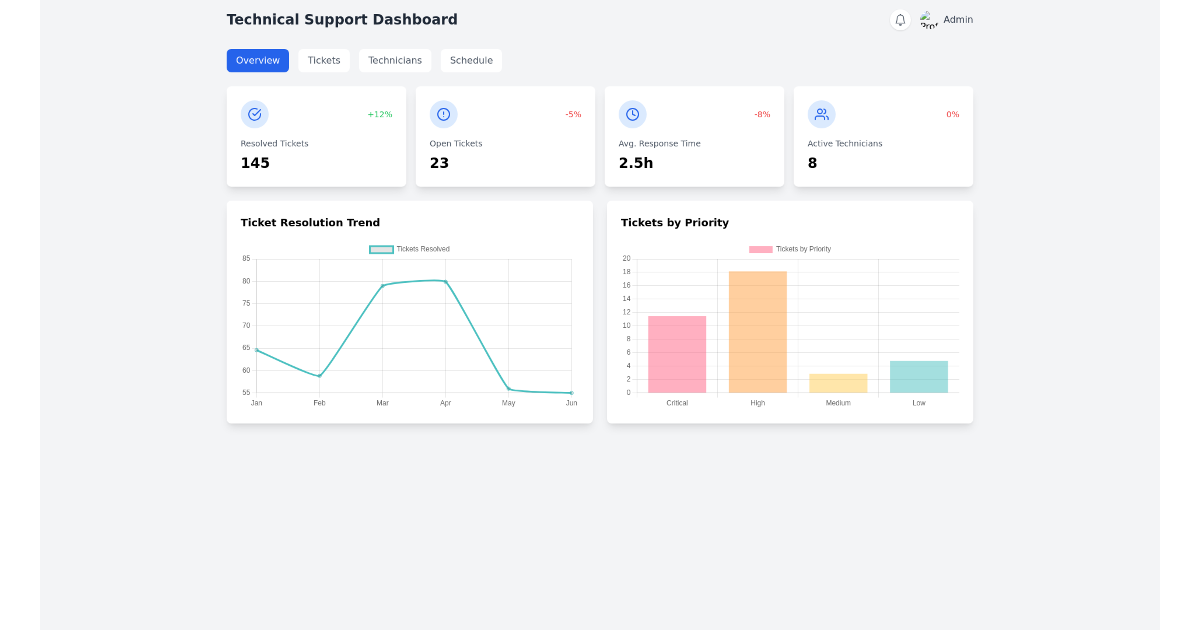1200x630 pixels.
Task: Click the 145 resolved tickets count
Action: click(255, 162)
